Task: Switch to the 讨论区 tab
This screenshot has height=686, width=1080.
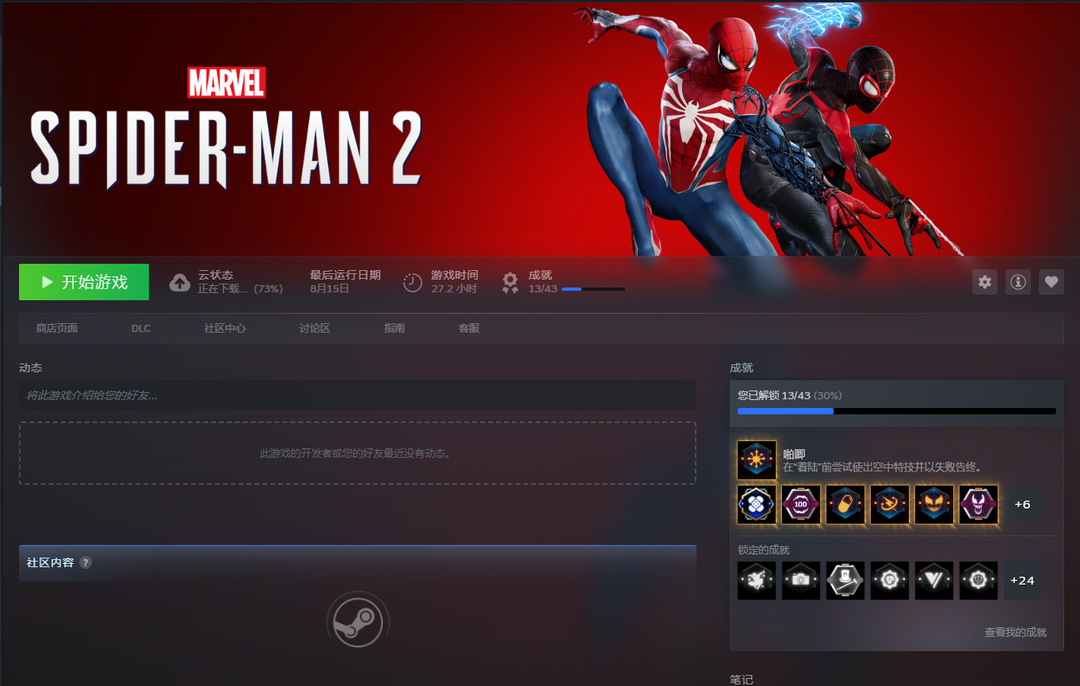Action: [x=315, y=329]
